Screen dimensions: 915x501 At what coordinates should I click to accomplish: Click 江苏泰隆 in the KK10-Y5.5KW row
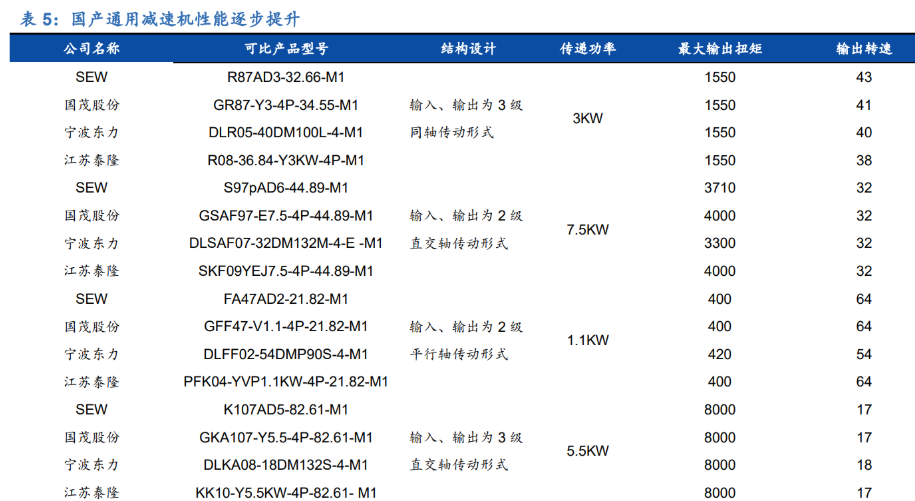[x=92, y=493]
